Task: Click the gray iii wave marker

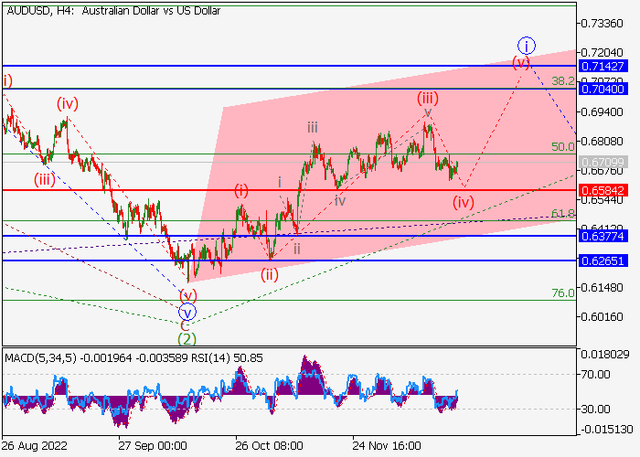Action: point(313,127)
